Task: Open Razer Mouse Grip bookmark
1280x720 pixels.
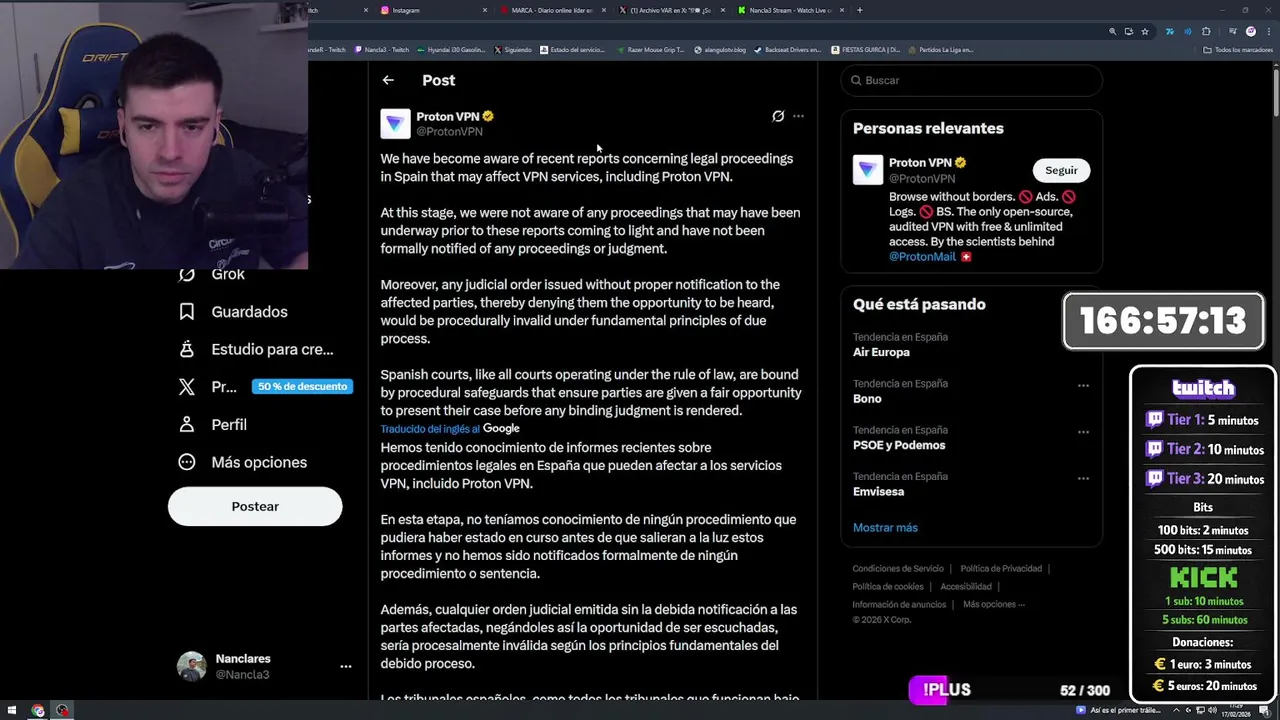Action: [651, 50]
